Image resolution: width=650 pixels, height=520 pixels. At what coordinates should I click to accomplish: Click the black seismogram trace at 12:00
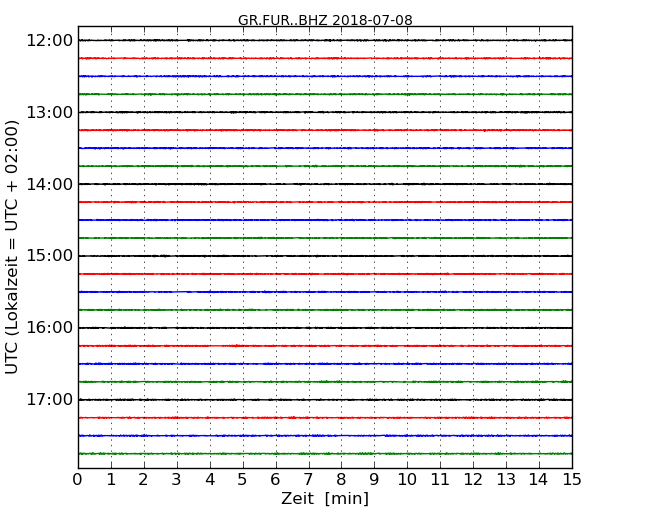(x=325, y=40)
